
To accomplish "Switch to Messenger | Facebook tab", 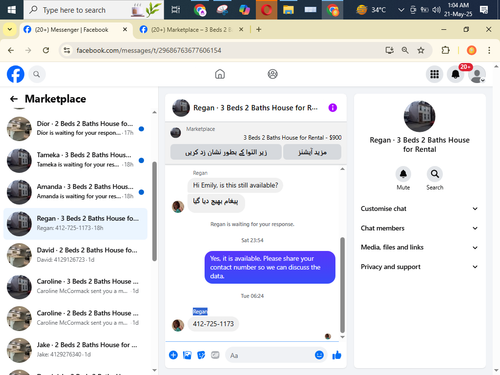I will tap(75, 30).
